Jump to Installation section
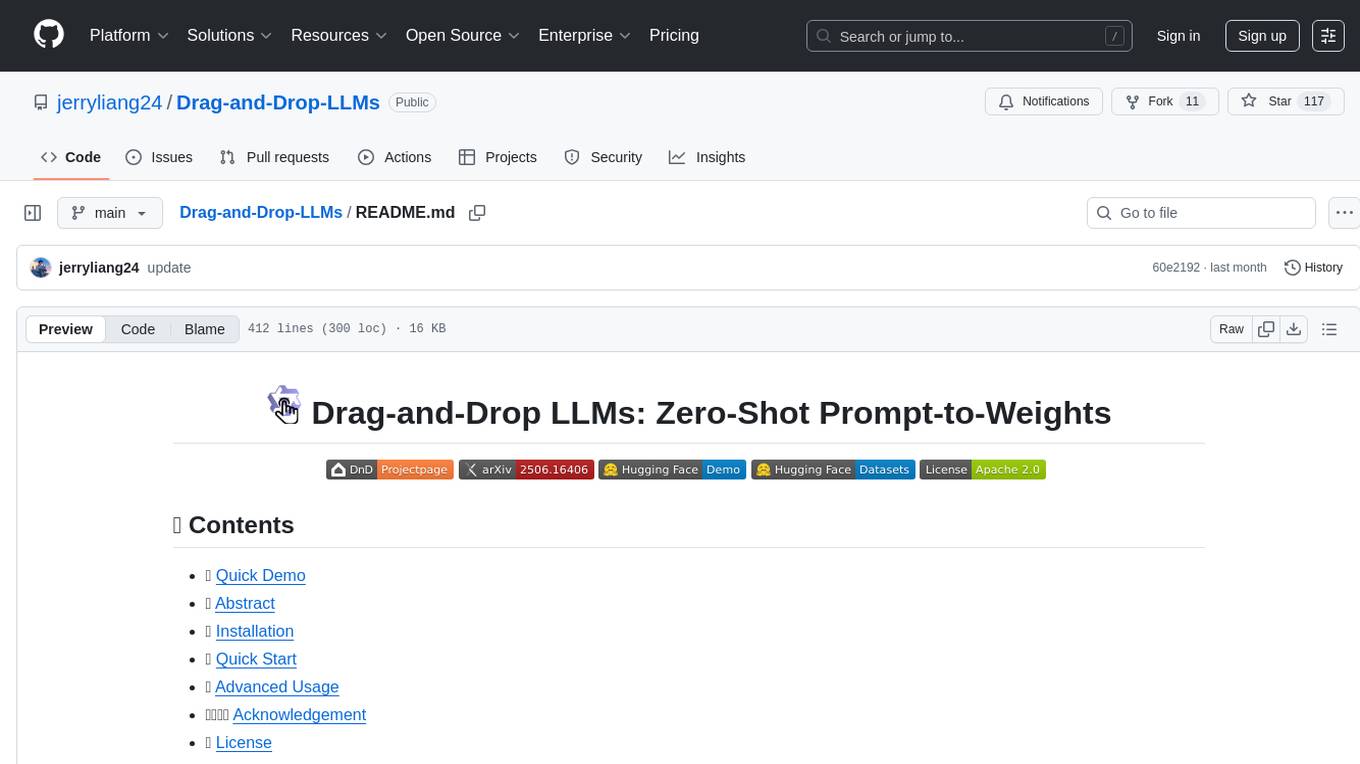Viewport: 1360px width, 764px height. (255, 631)
